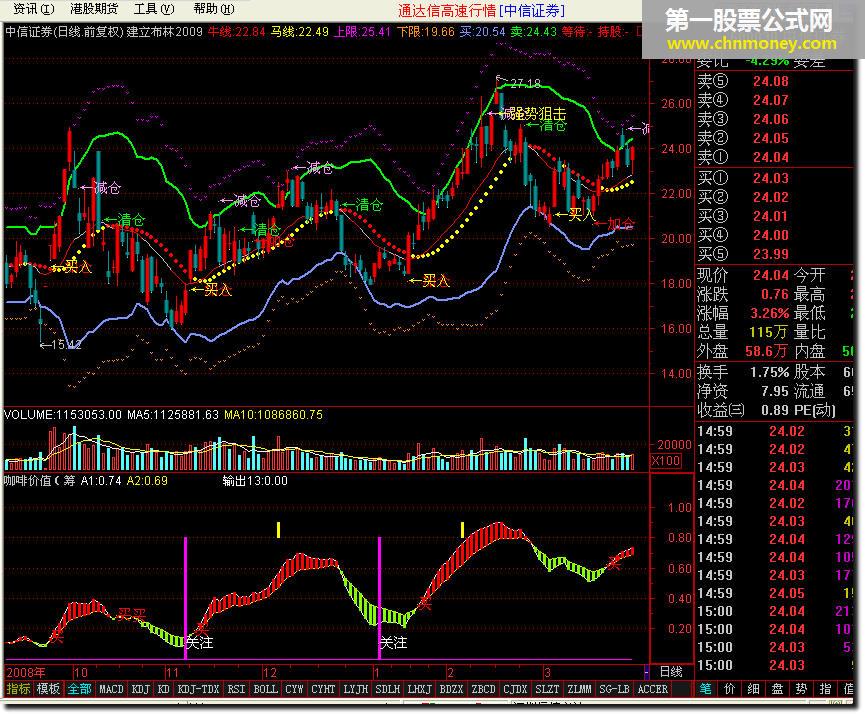Select the 盘 tab
The image size is (865, 715).
tap(777, 689)
